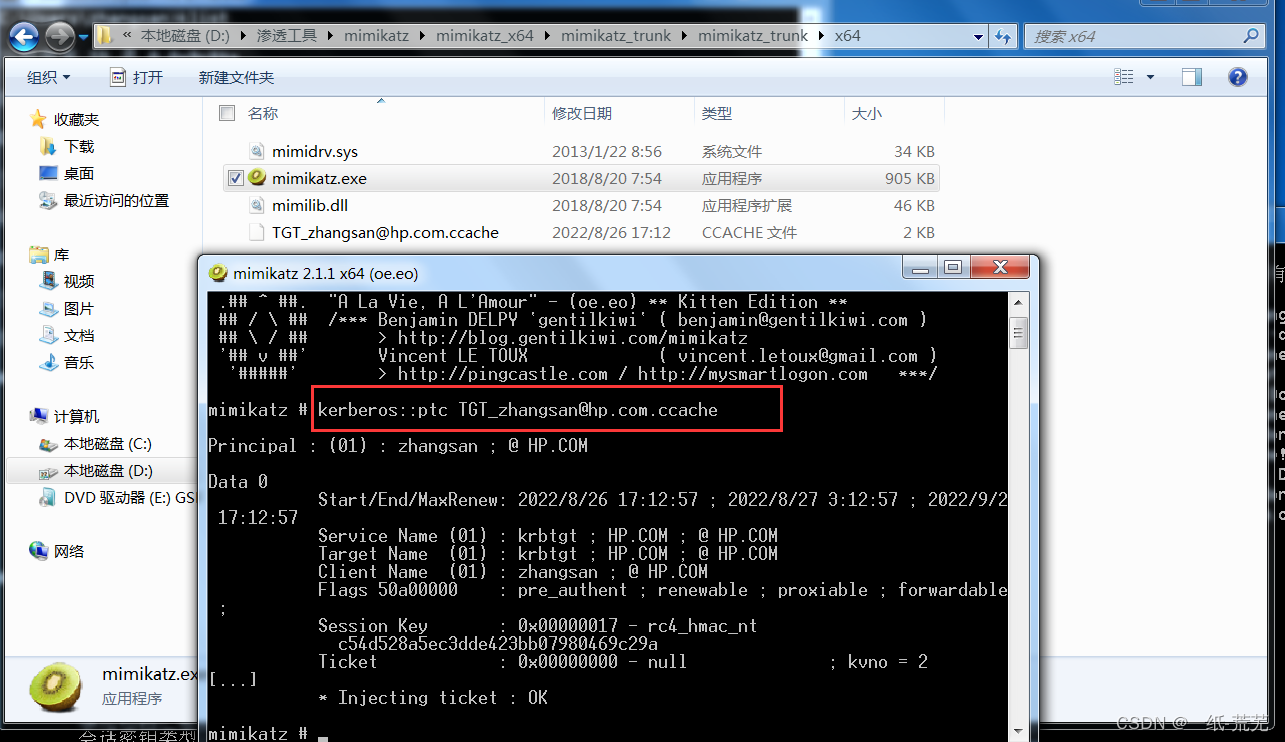The image size is (1285, 742).
Task: Click the Explorer back navigation arrow
Action: pyautogui.click(x=24, y=38)
